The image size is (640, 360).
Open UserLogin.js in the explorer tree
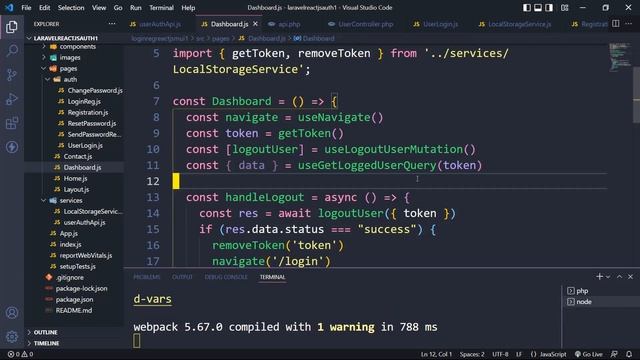pos(85,146)
